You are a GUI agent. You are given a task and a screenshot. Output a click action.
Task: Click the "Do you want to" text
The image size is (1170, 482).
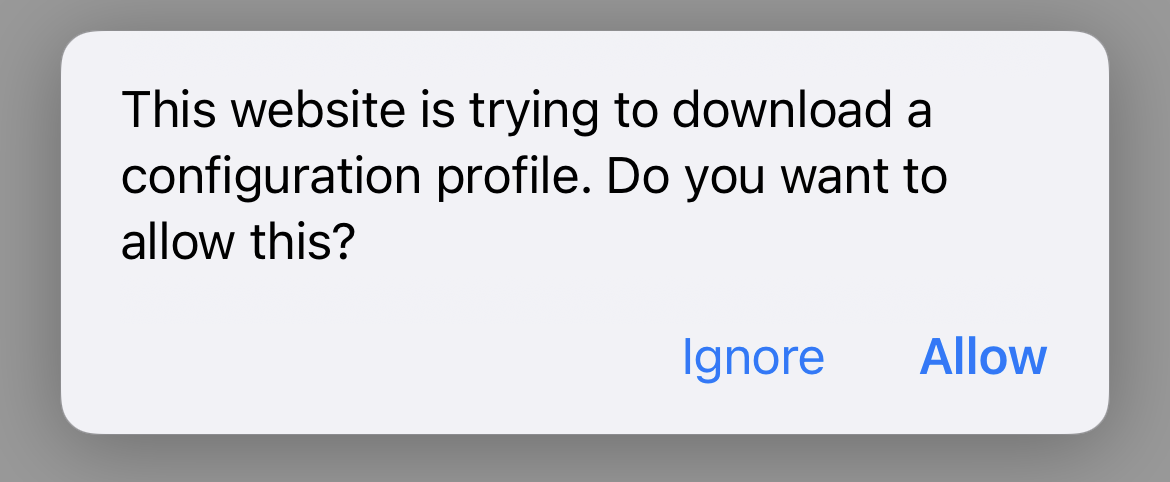pyautogui.click(x=777, y=179)
